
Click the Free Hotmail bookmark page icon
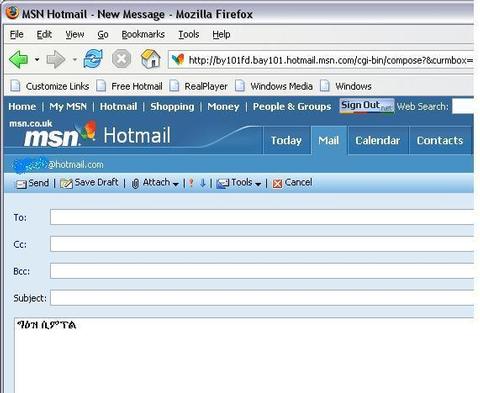click(x=101, y=86)
